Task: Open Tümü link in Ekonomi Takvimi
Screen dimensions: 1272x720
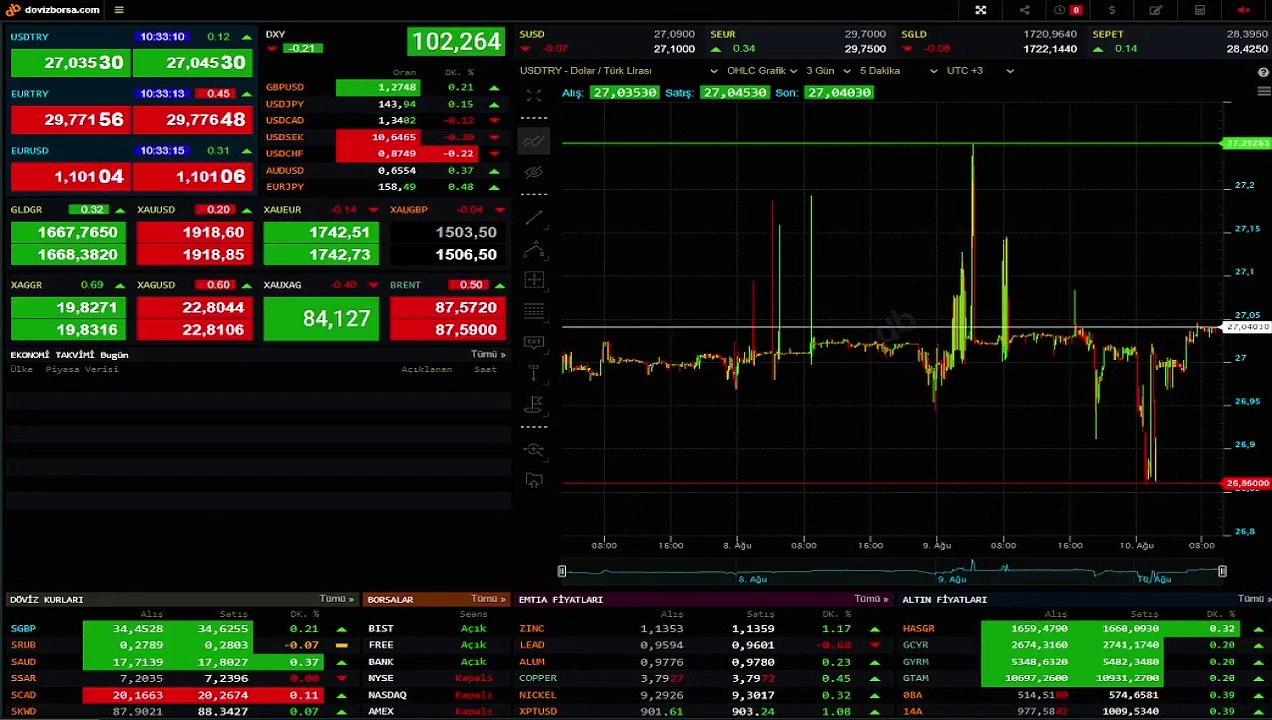Action: tap(488, 354)
